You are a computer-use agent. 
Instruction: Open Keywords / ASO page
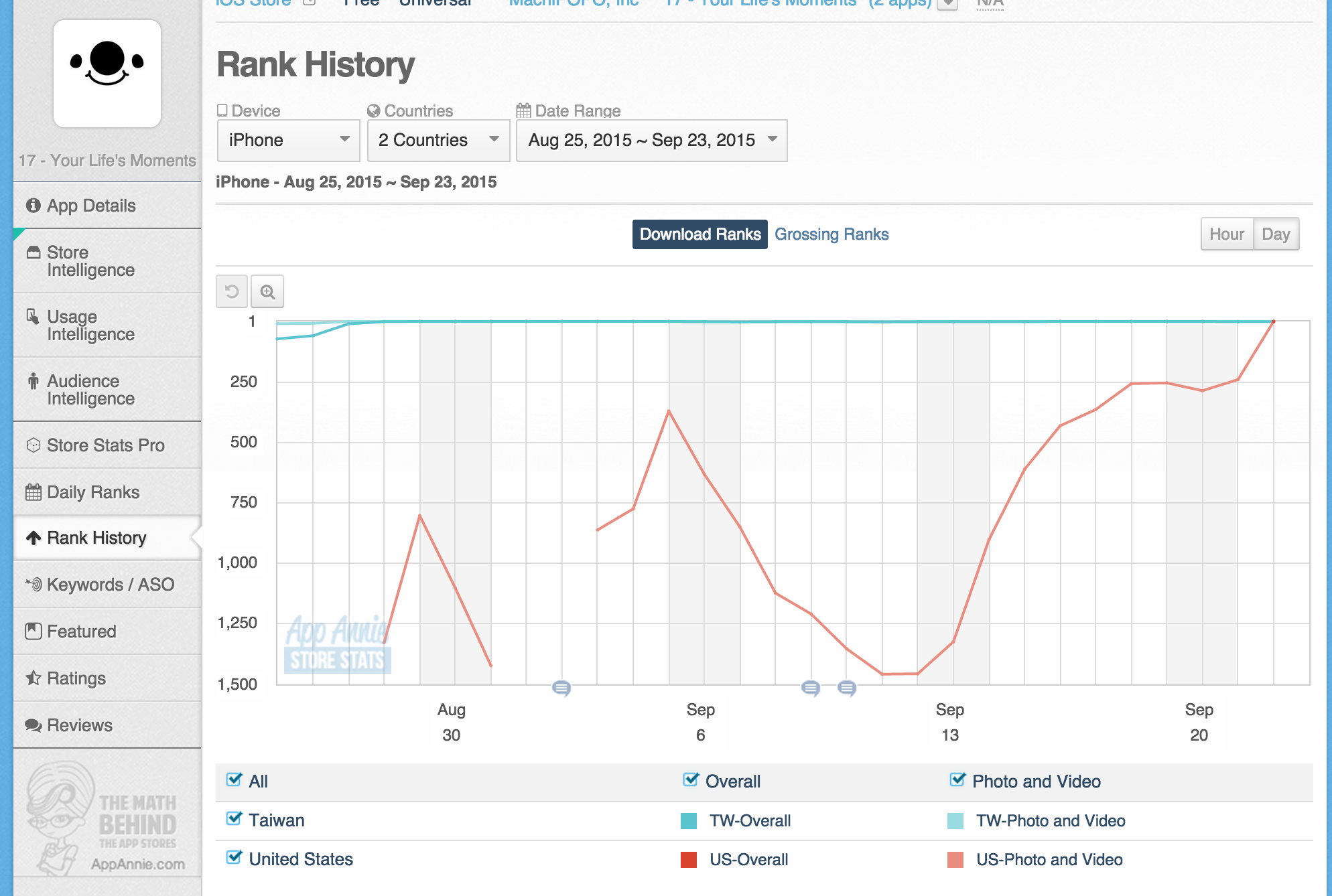(x=107, y=585)
